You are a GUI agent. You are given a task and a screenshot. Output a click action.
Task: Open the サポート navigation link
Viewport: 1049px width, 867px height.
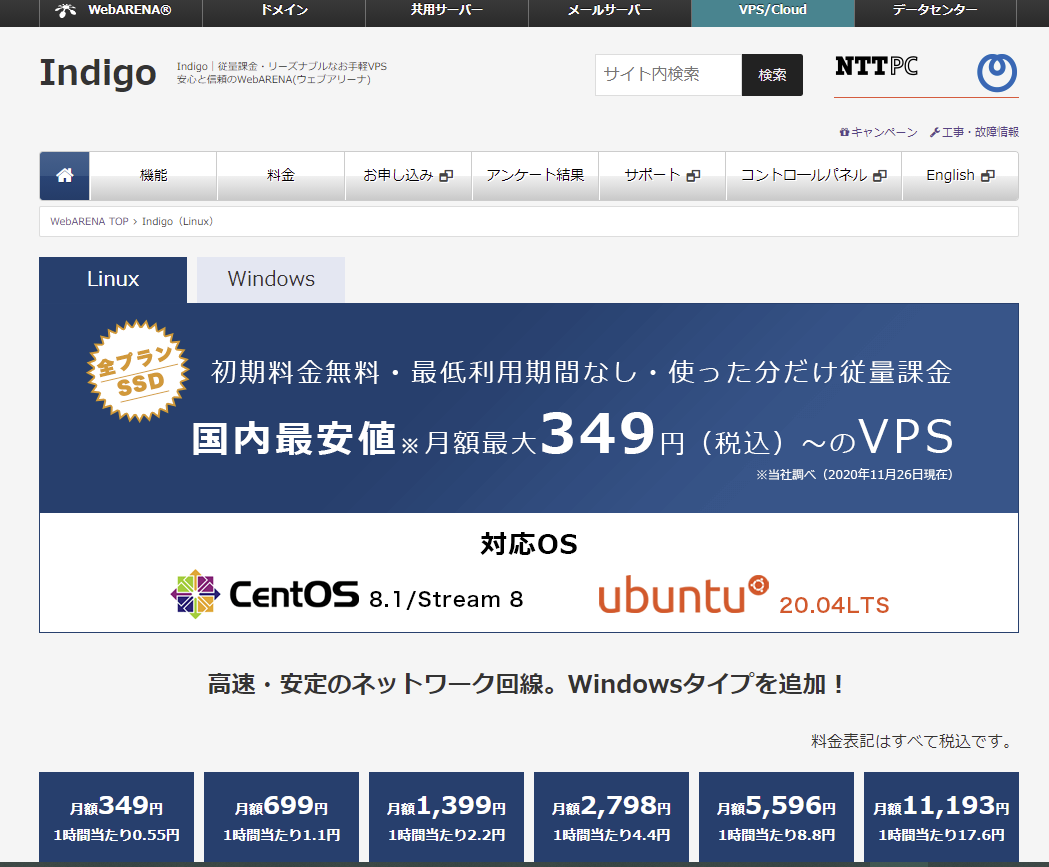tap(662, 175)
